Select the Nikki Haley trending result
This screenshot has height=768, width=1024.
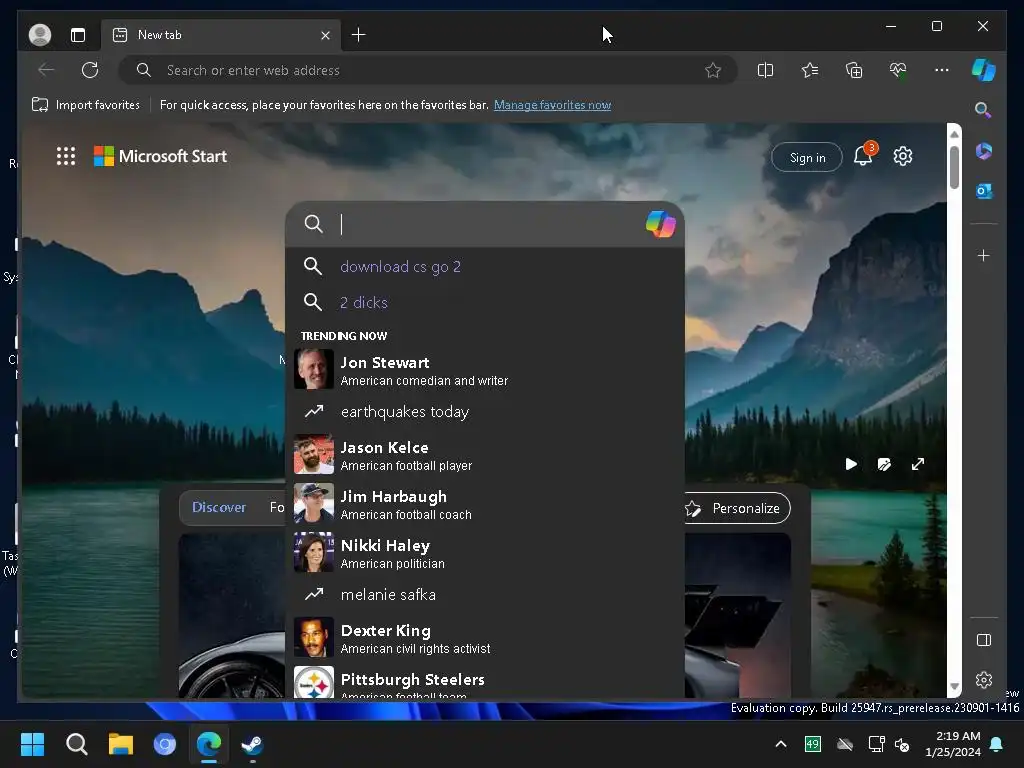[485, 552]
